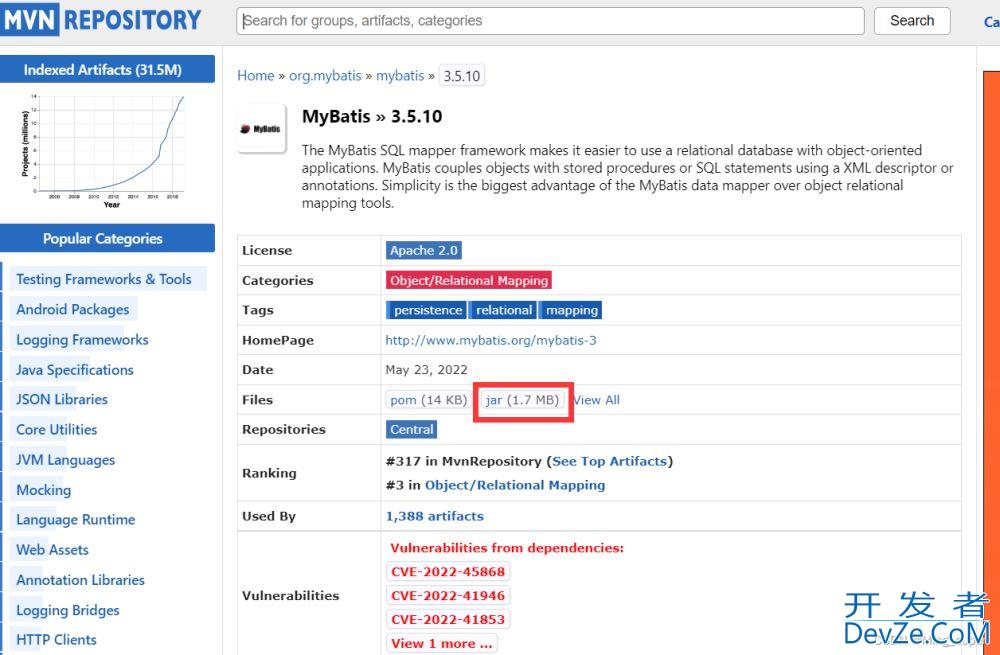This screenshot has height=655, width=1000.
Task: Click the MyBatis artifact logo thumbnail
Action: pyautogui.click(x=261, y=129)
